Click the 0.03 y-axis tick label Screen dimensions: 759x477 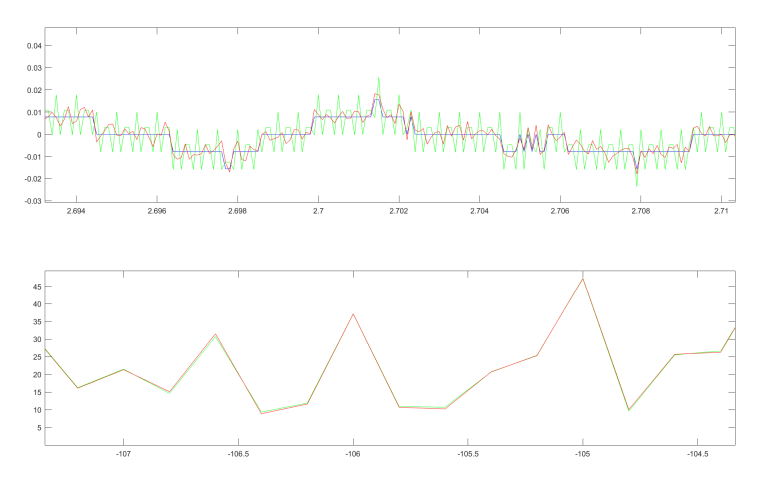pyautogui.click(x=34, y=68)
